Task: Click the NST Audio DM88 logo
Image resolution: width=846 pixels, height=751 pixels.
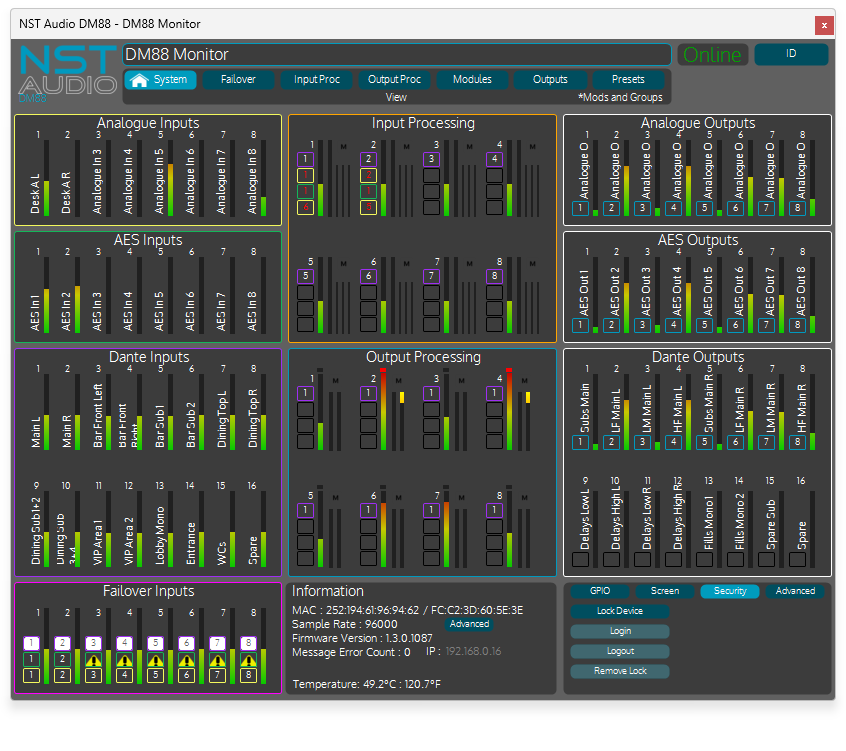Action: (x=67, y=73)
